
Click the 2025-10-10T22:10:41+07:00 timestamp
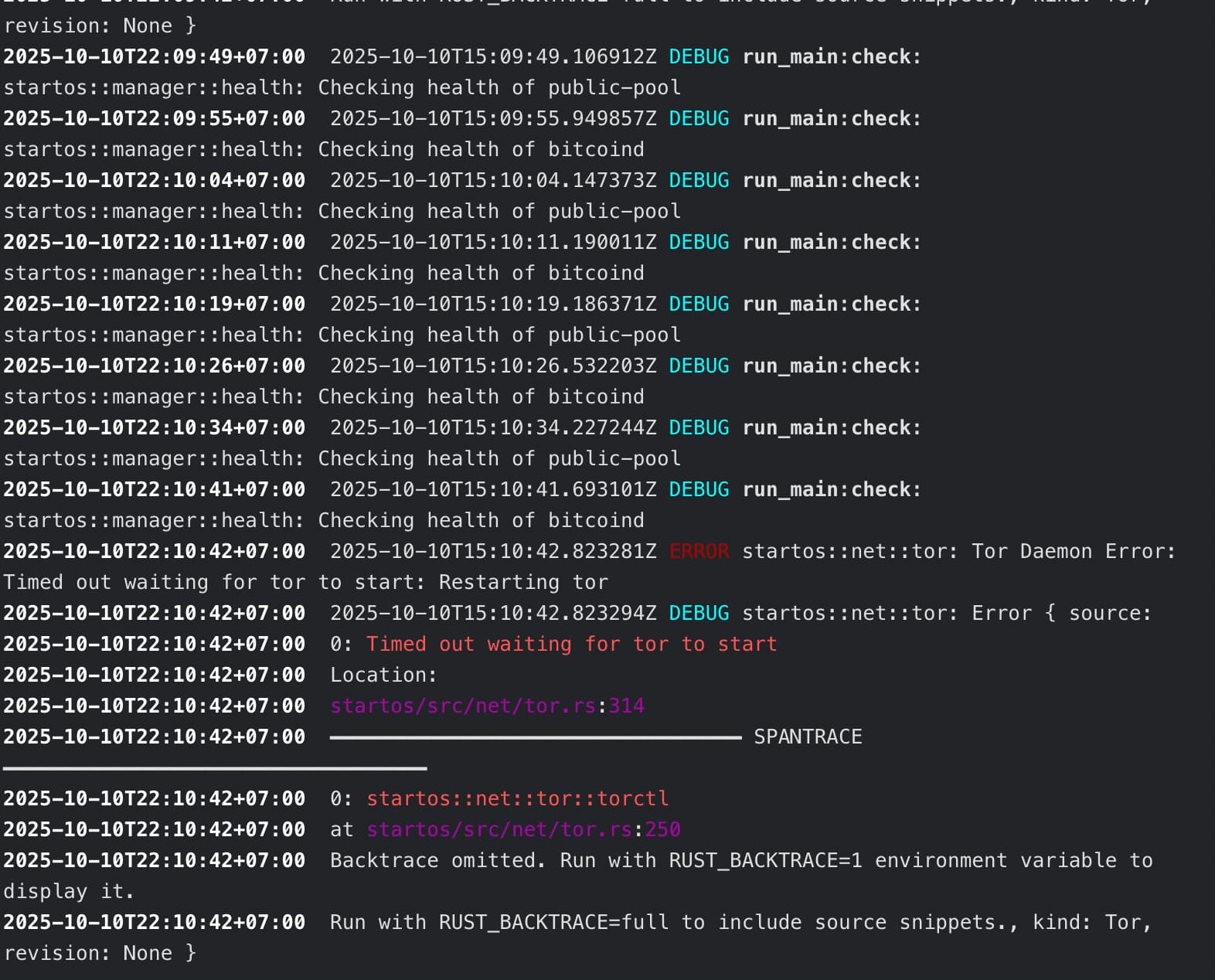point(155,489)
